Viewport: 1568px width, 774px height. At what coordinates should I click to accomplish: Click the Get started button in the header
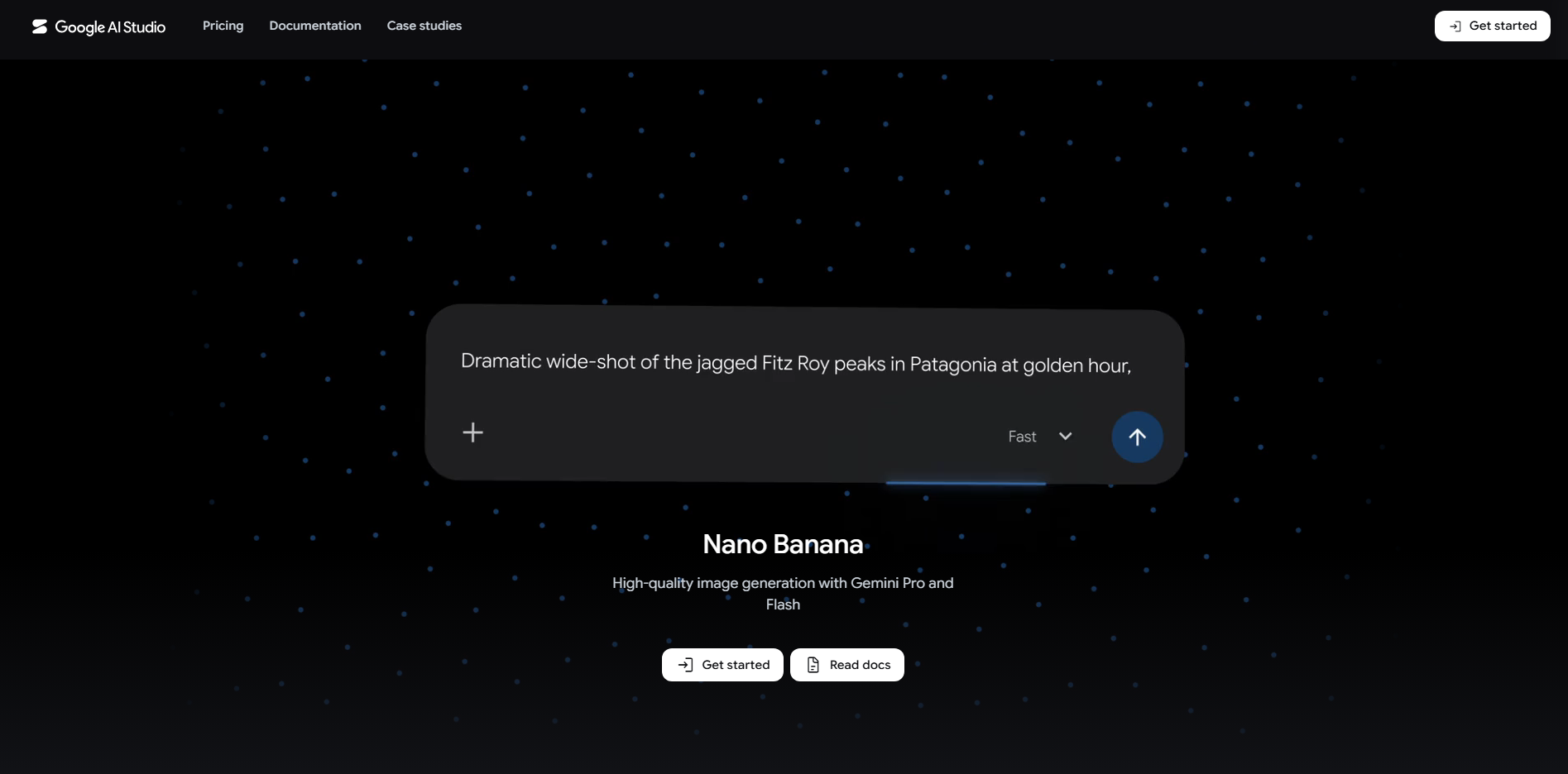tap(1492, 26)
